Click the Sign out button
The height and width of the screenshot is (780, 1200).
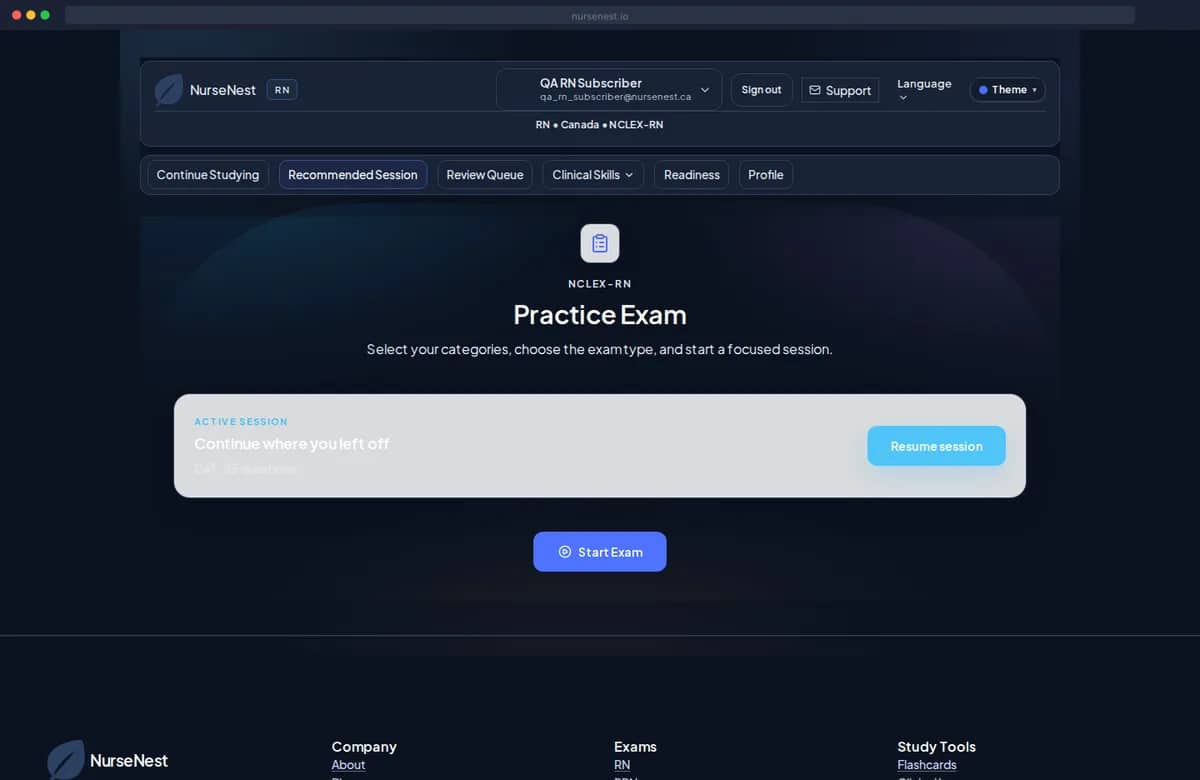pos(762,90)
